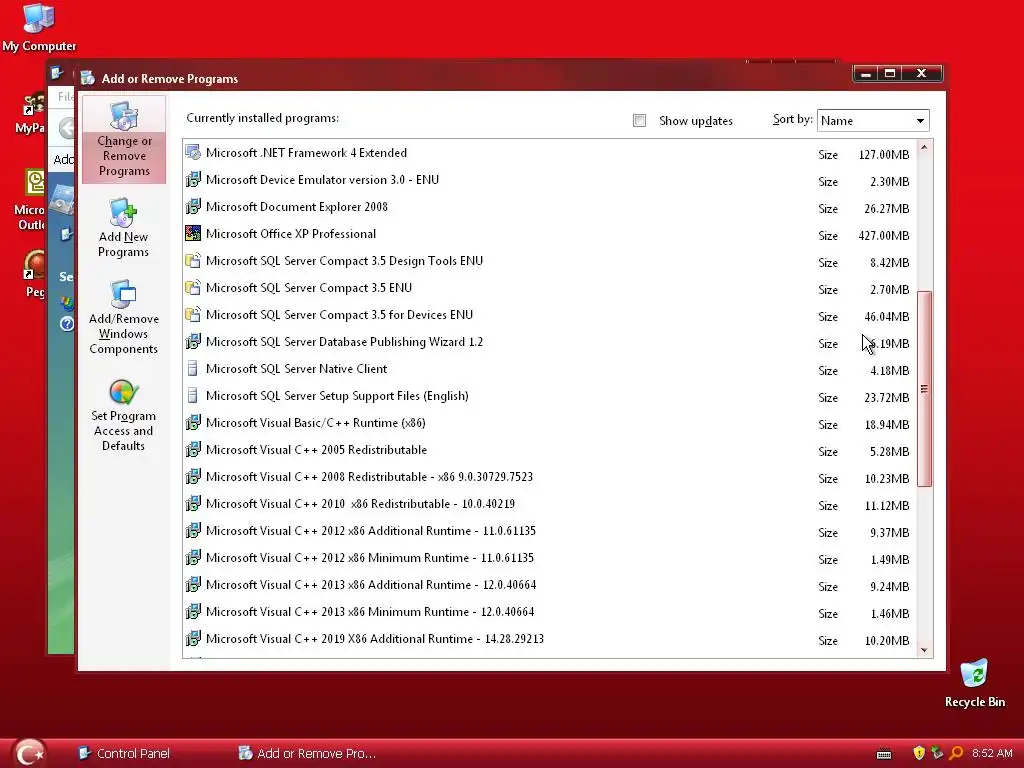Click the scrollbar up arrow in programs list
Image resolution: width=1024 pixels, height=768 pixels.
[x=924, y=148]
